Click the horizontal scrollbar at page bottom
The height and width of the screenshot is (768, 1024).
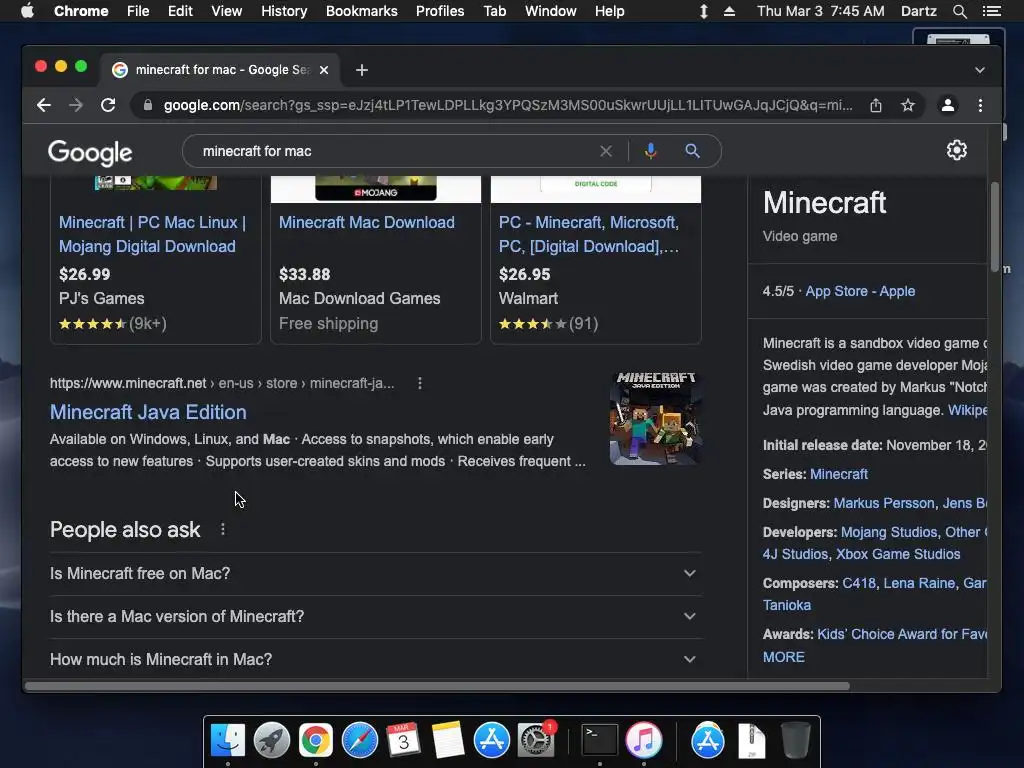[x=437, y=686]
